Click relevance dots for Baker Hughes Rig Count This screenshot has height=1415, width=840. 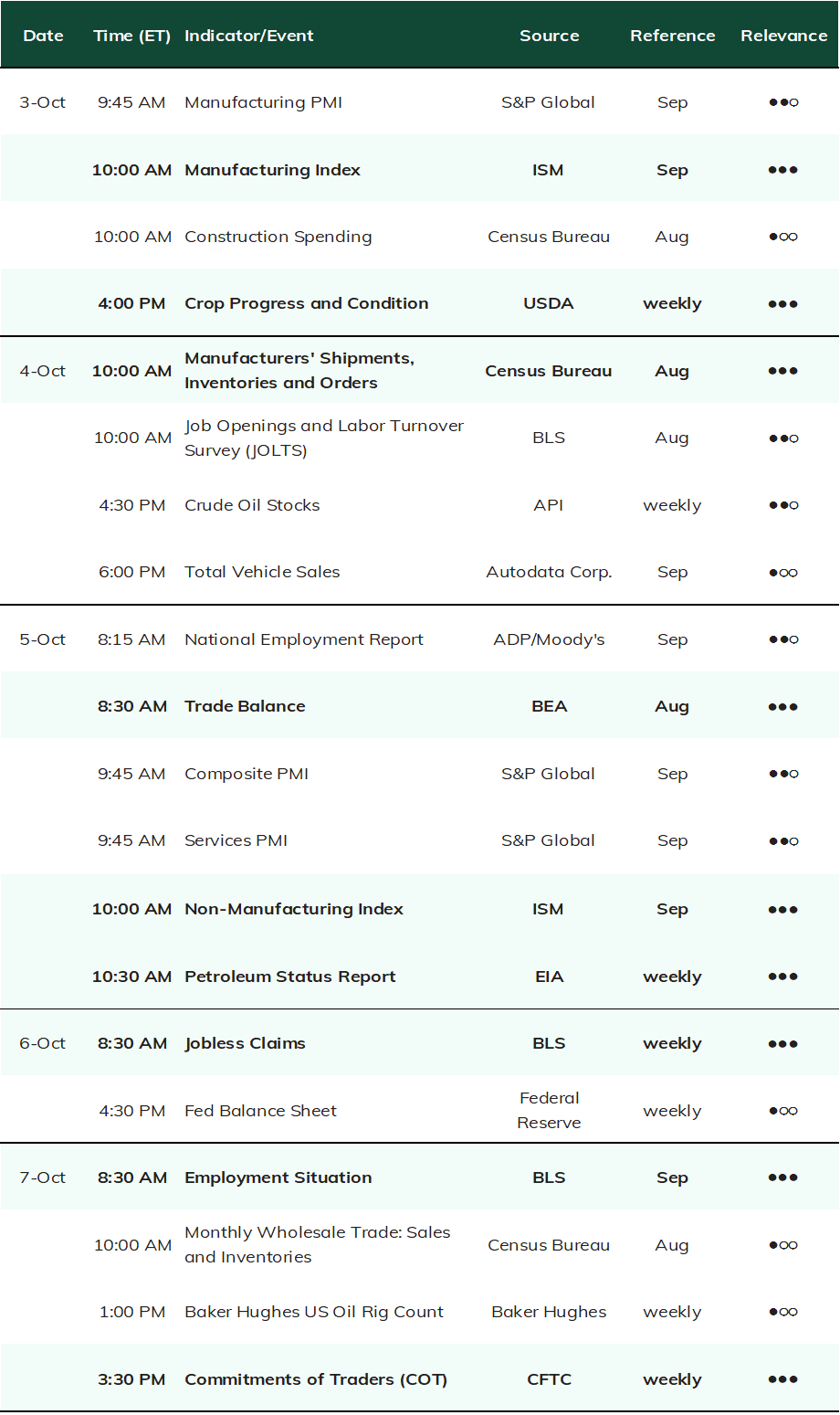pyautogui.click(x=783, y=1312)
